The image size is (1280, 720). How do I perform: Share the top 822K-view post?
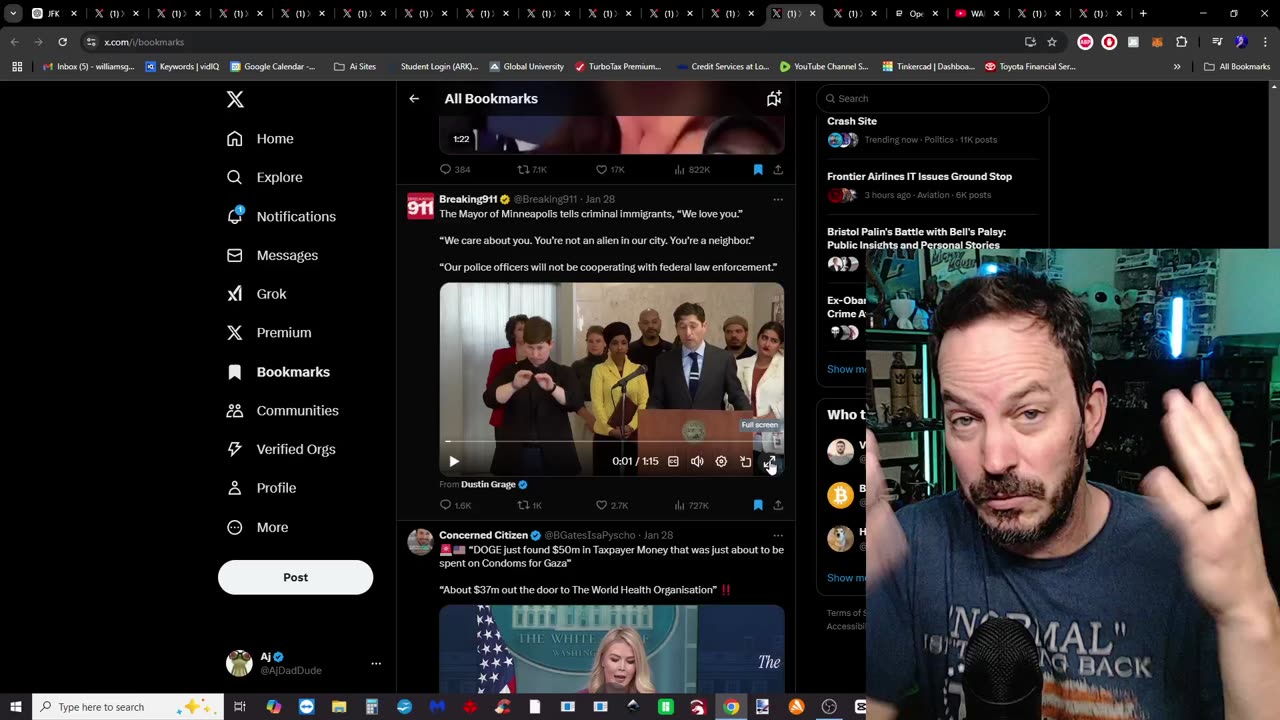[x=778, y=169]
